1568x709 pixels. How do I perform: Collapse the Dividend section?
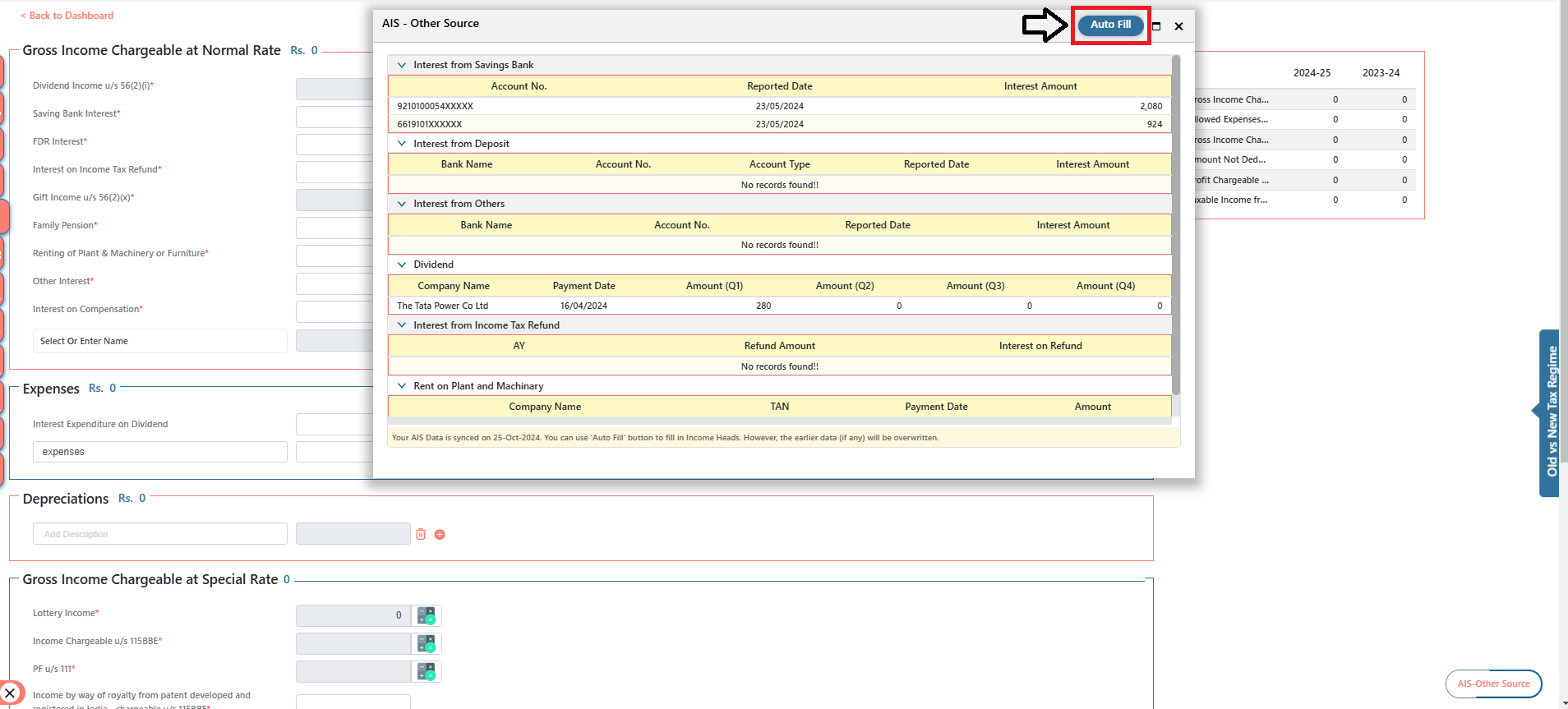pos(402,265)
